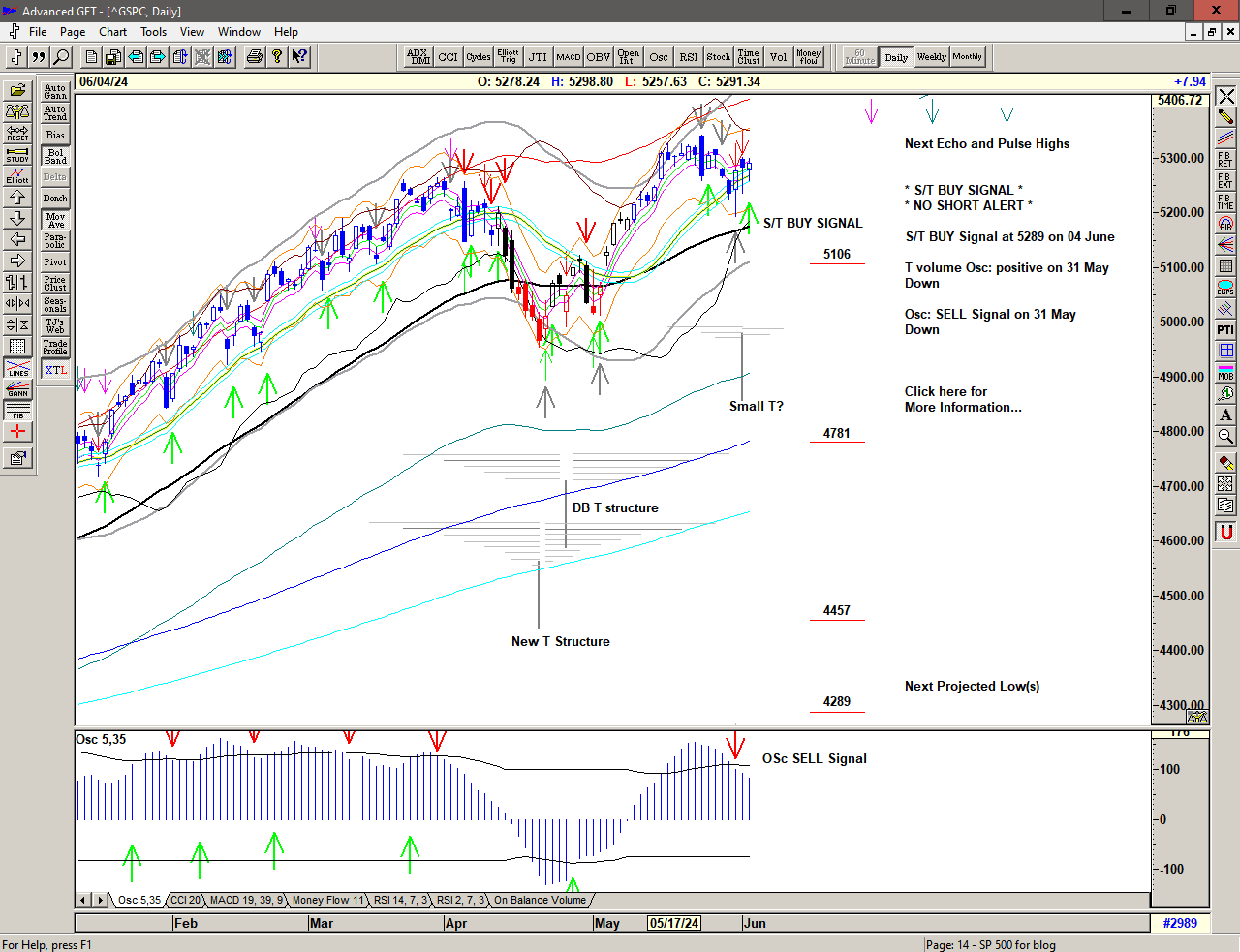1240x952 pixels.
Task: Toggle the Bol Band study overlay
Action: [x=55, y=156]
